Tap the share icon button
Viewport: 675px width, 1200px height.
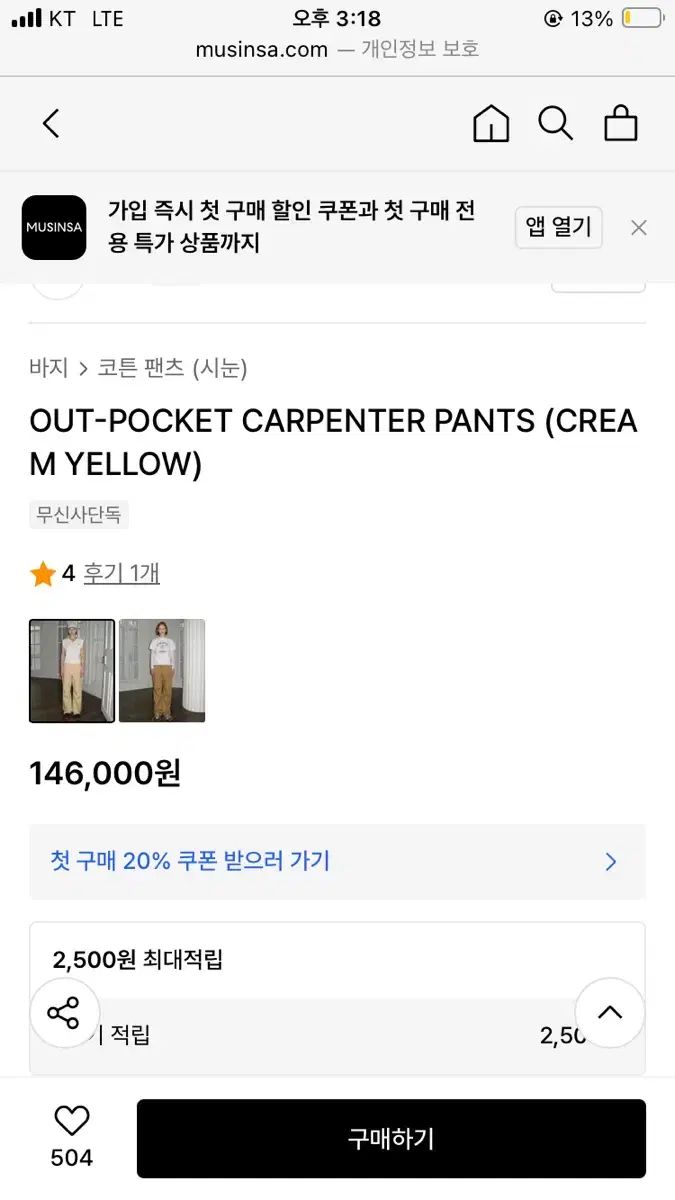pyautogui.click(x=64, y=1013)
